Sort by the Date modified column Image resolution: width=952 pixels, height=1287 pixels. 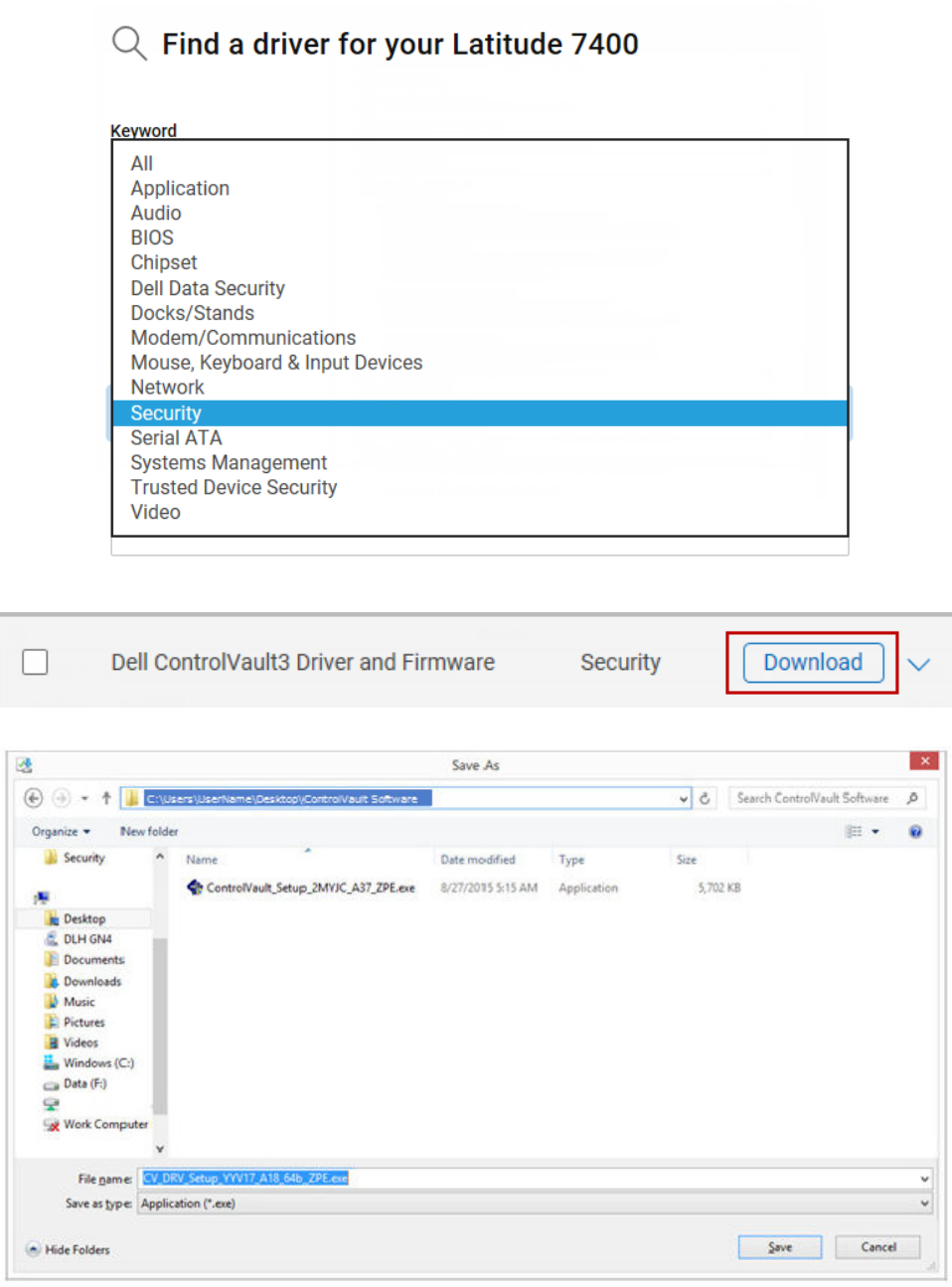point(478,860)
